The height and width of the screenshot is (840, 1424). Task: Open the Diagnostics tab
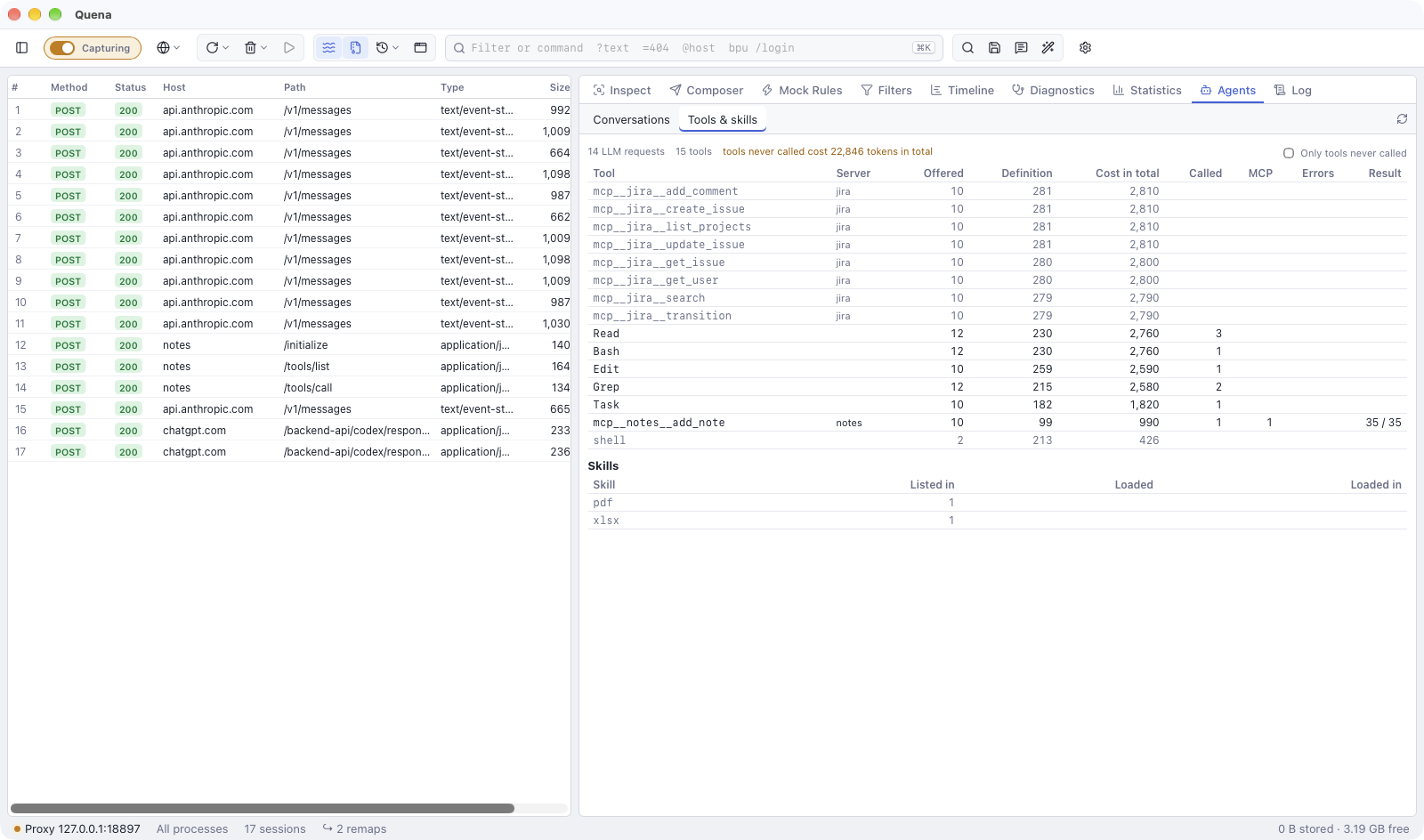tap(1053, 90)
